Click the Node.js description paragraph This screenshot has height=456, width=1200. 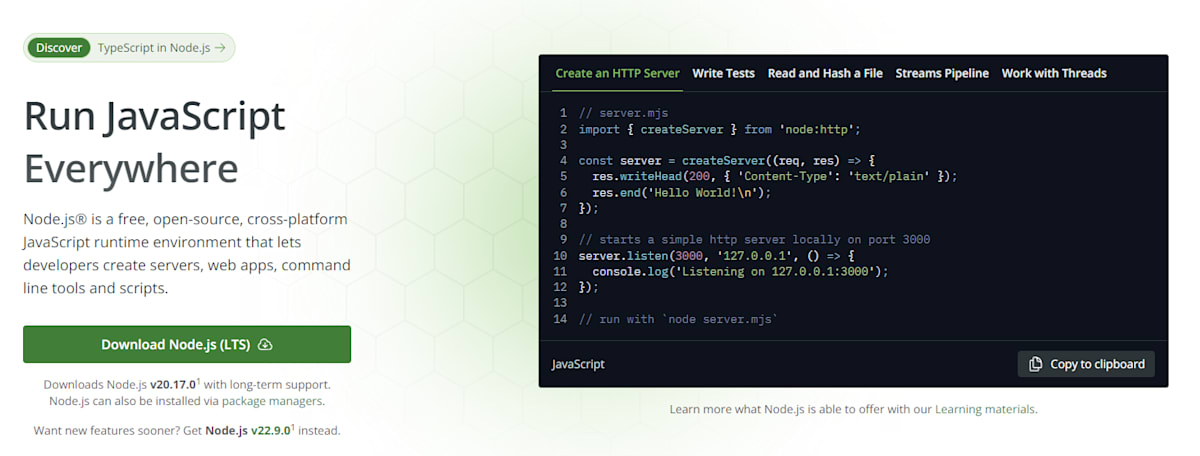coord(187,253)
